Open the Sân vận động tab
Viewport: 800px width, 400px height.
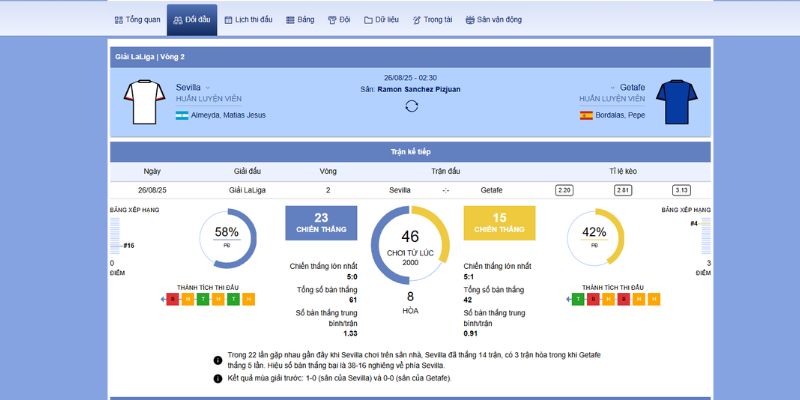coord(493,20)
